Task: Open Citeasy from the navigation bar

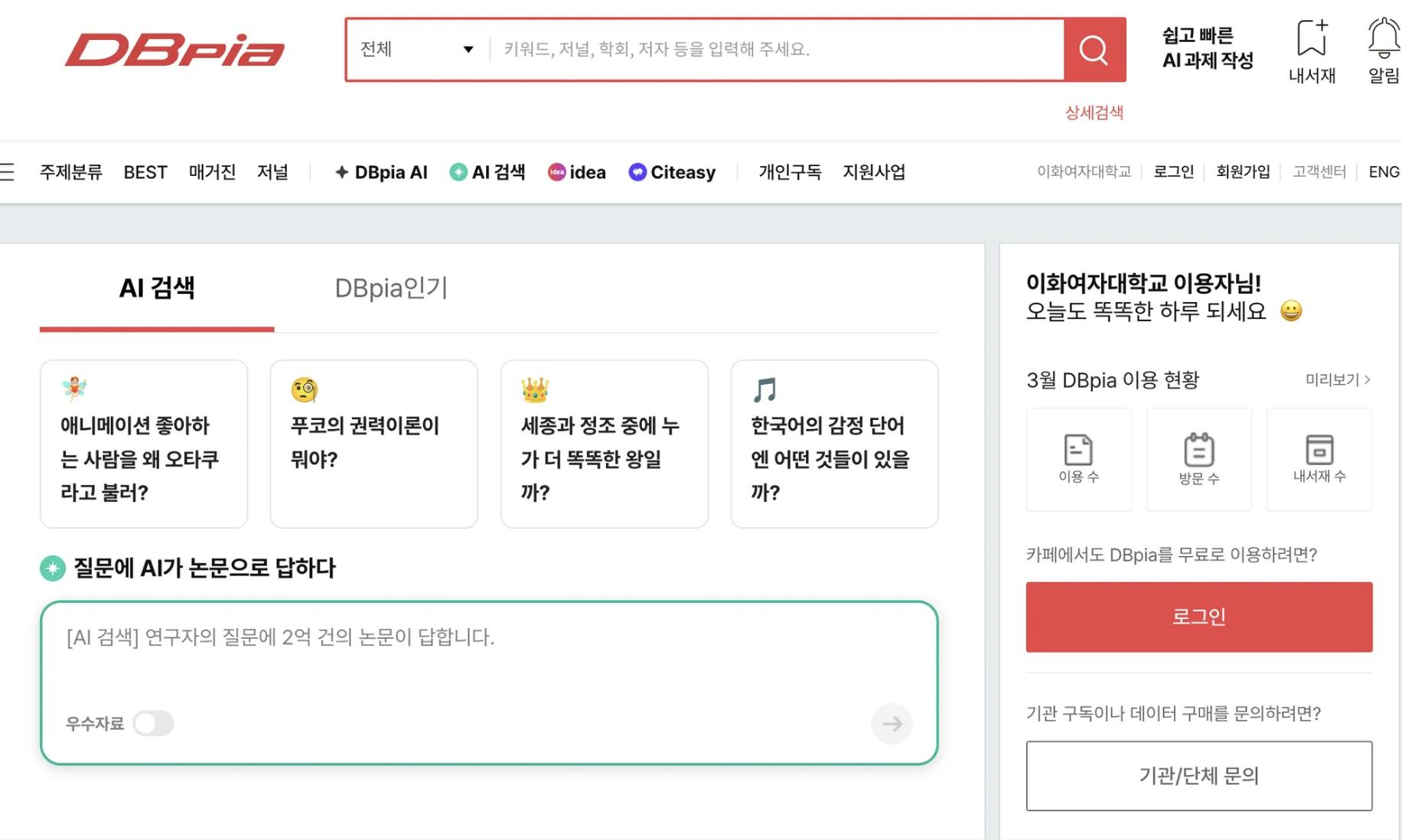Action: point(672,172)
